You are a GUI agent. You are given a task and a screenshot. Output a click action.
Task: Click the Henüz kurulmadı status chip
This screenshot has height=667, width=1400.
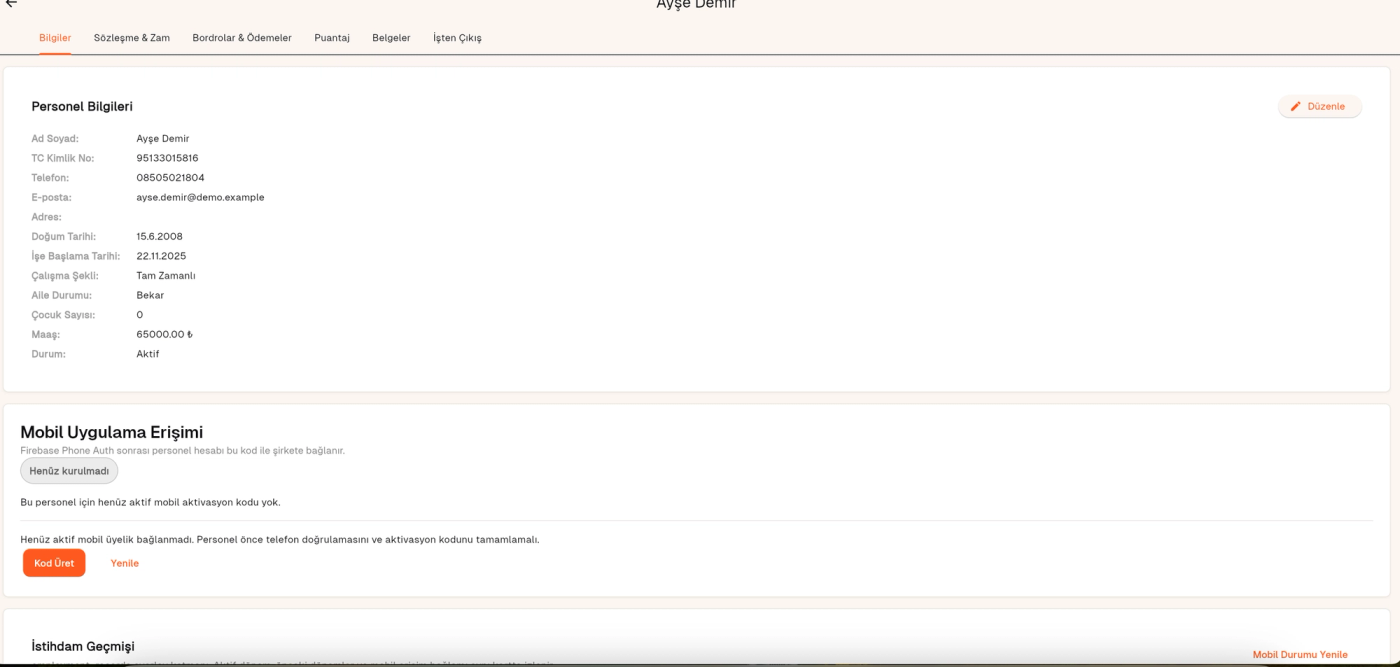[x=69, y=471]
